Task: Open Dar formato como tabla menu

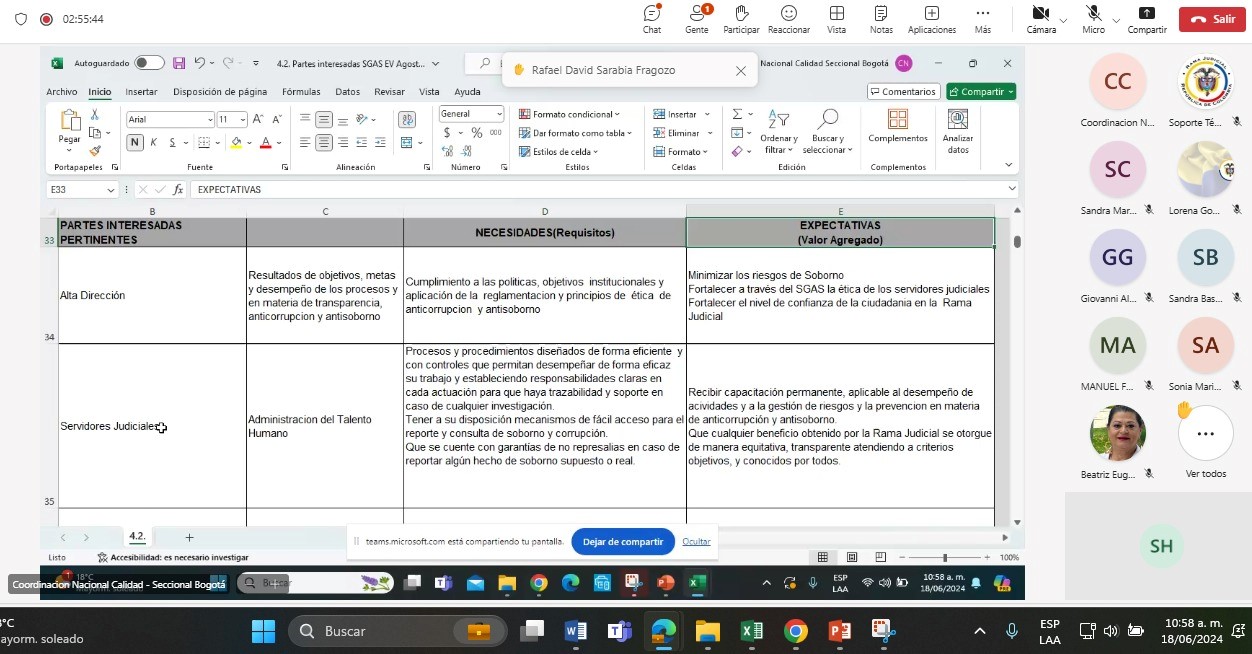Action: [x=575, y=133]
